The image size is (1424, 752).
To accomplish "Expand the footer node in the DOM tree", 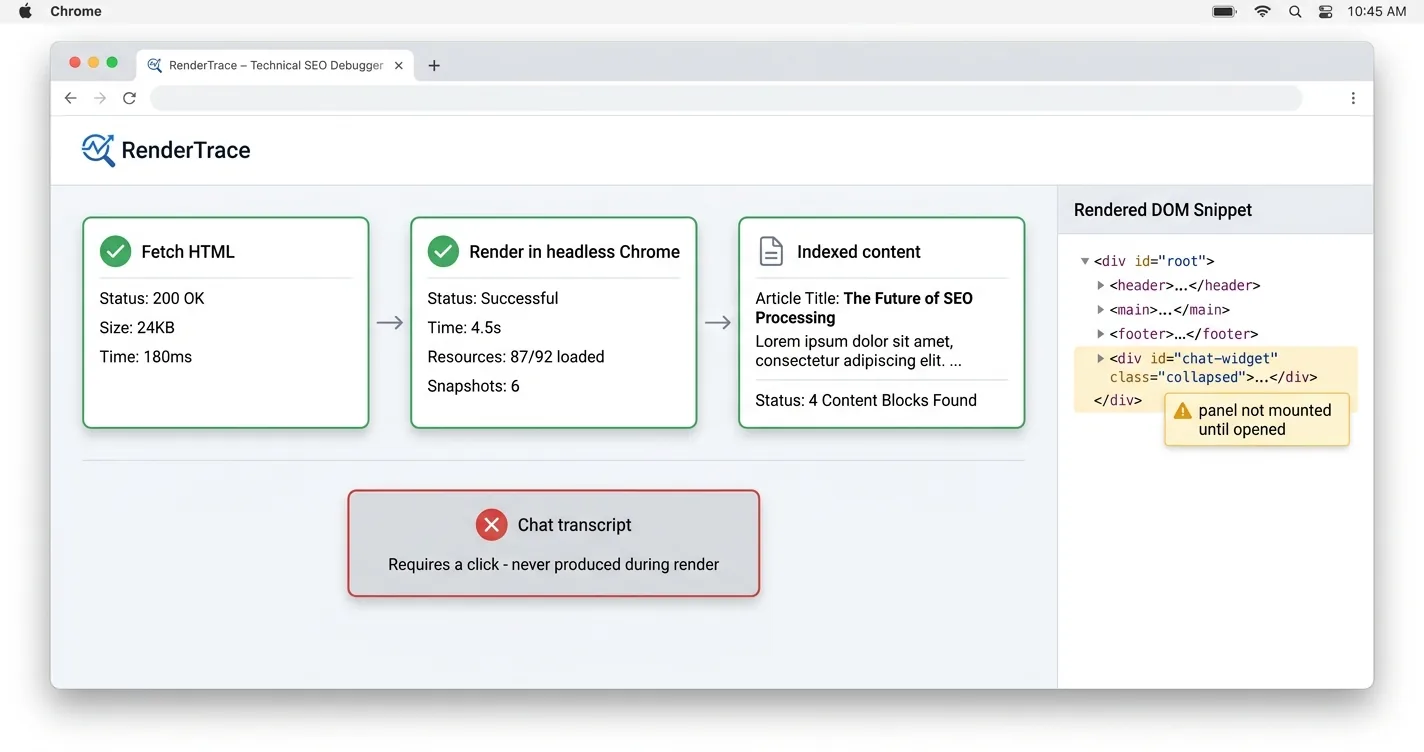I will pyautogui.click(x=1101, y=334).
